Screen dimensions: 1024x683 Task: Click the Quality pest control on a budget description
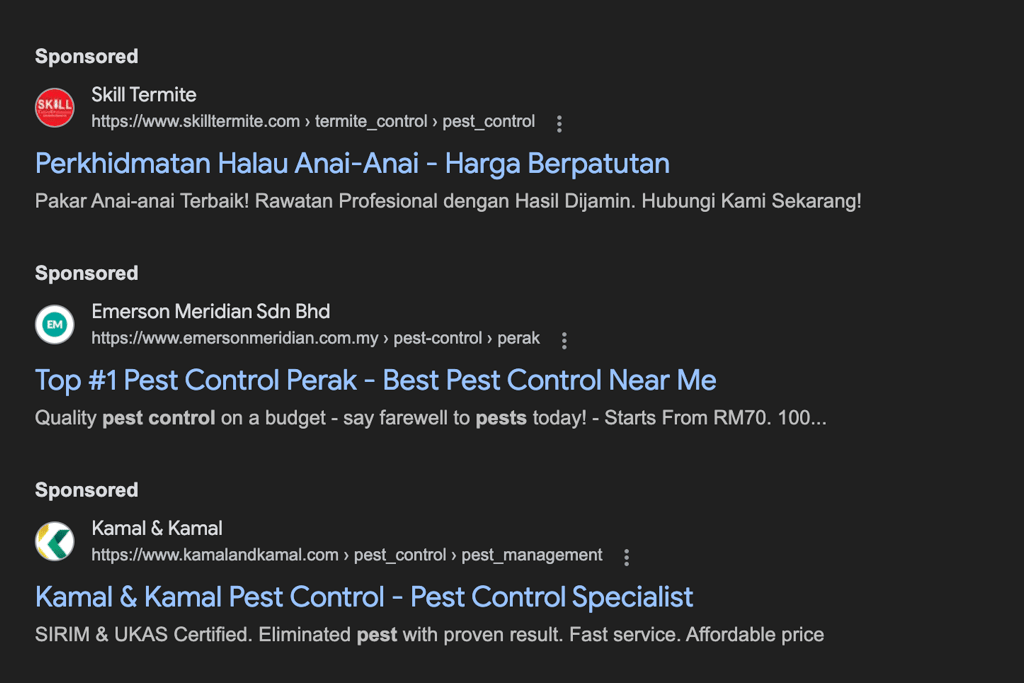[x=430, y=418]
